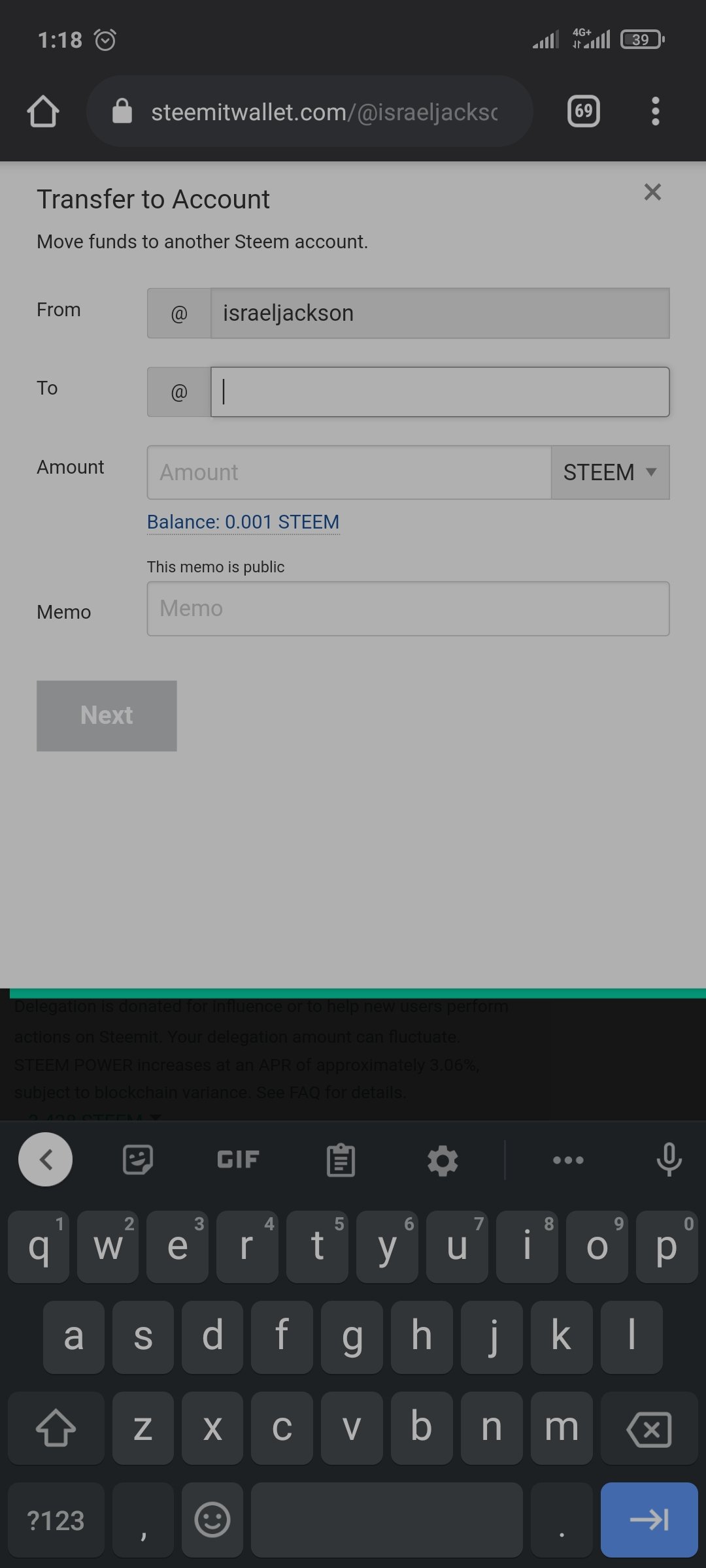Tap the g key
This screenshot has height=1568, width=706.
pyautogui.click(x=352, y=1337)
